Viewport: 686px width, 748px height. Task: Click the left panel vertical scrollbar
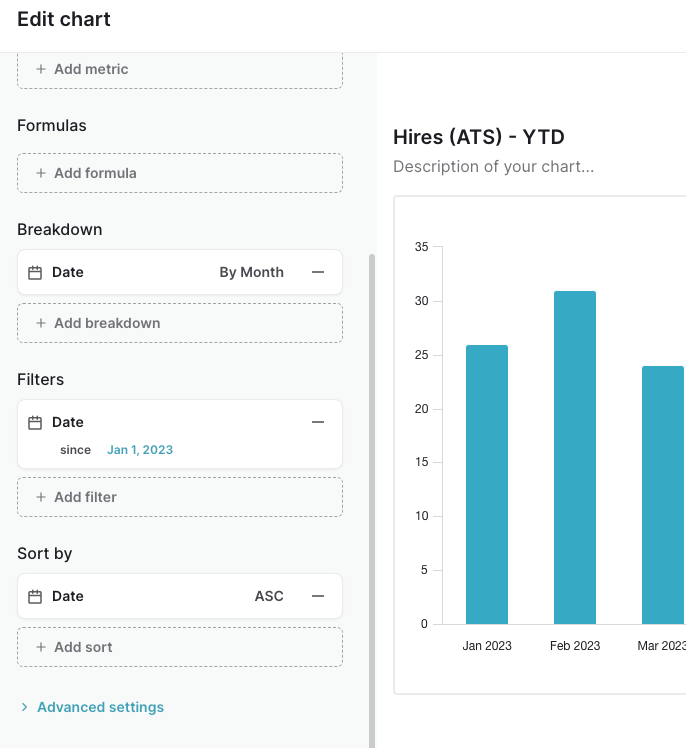[x=372, y=501]
